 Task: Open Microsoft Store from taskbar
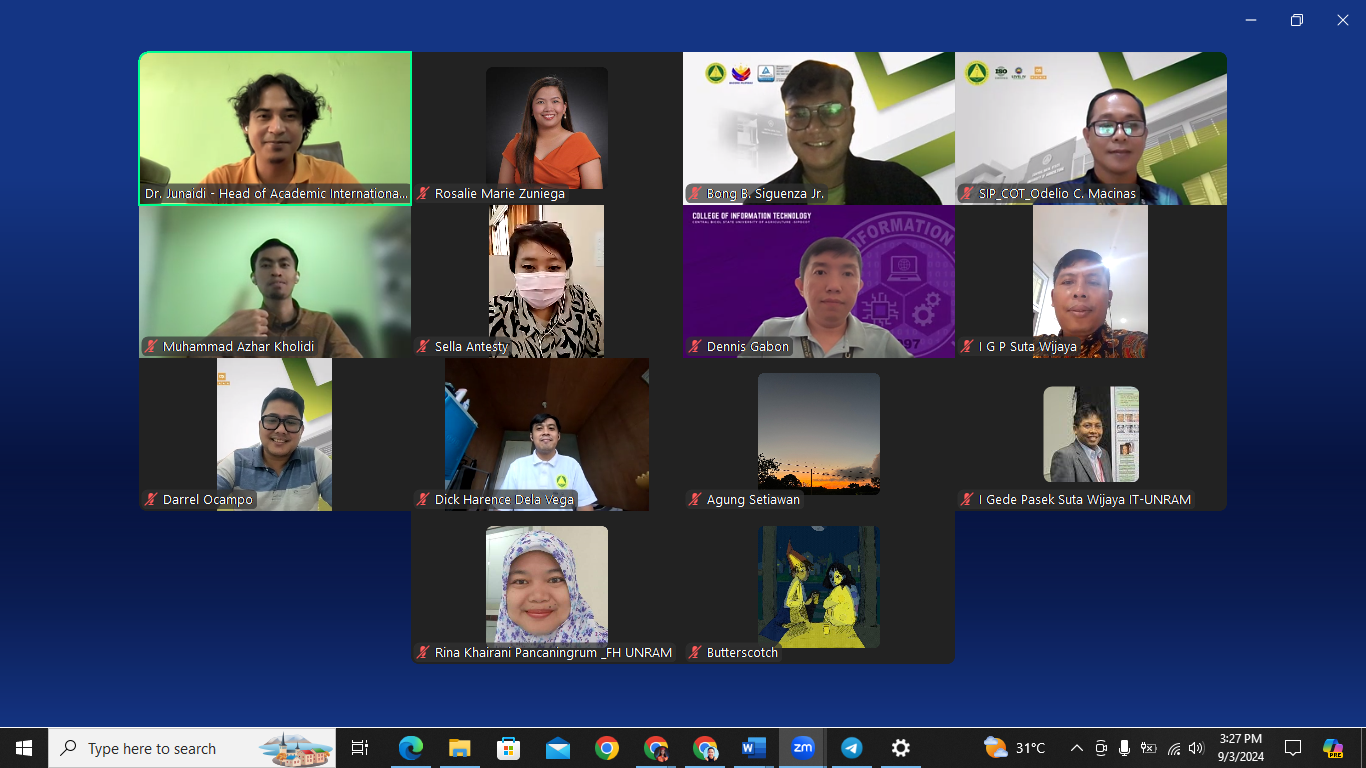point(508,748)
